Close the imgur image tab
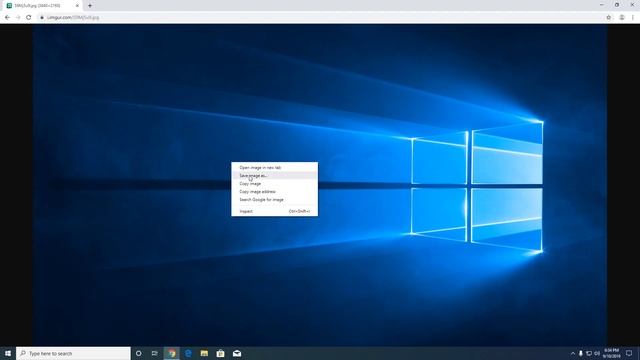Screen dimensions: 640x360 [x=77, y=6]
